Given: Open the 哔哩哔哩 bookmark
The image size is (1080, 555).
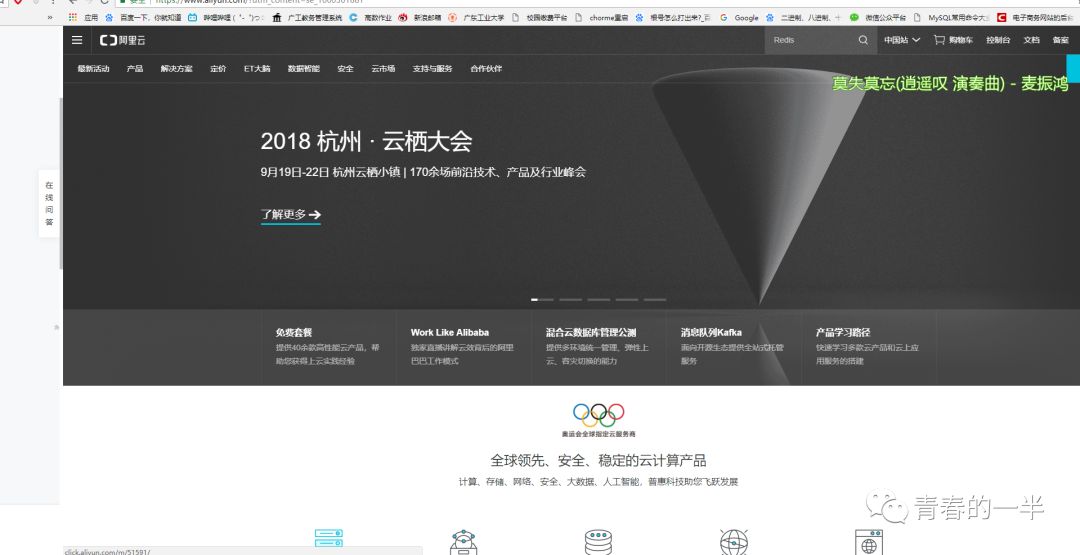Looking at the screenshot, I should pos(226,17).
